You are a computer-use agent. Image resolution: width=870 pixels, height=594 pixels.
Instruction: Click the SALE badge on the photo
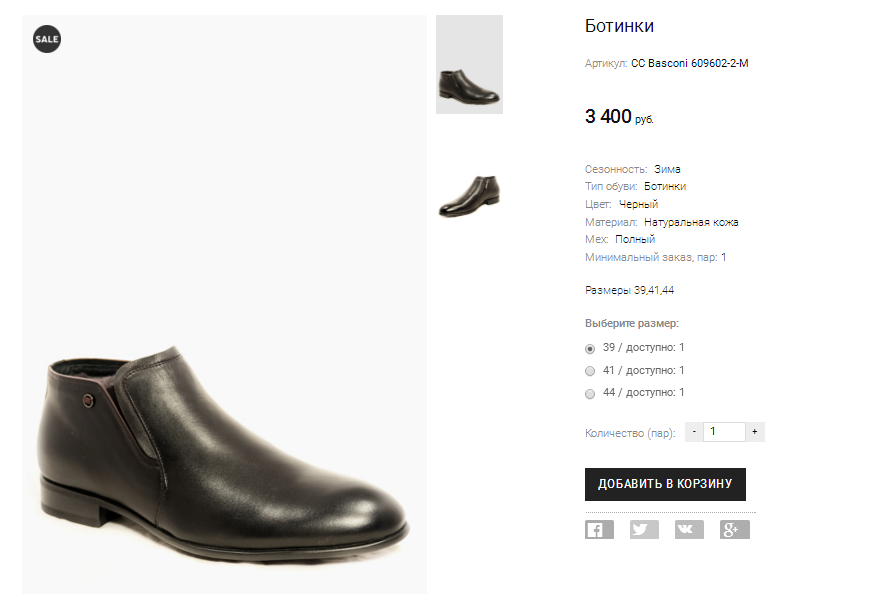coord(47,39)
